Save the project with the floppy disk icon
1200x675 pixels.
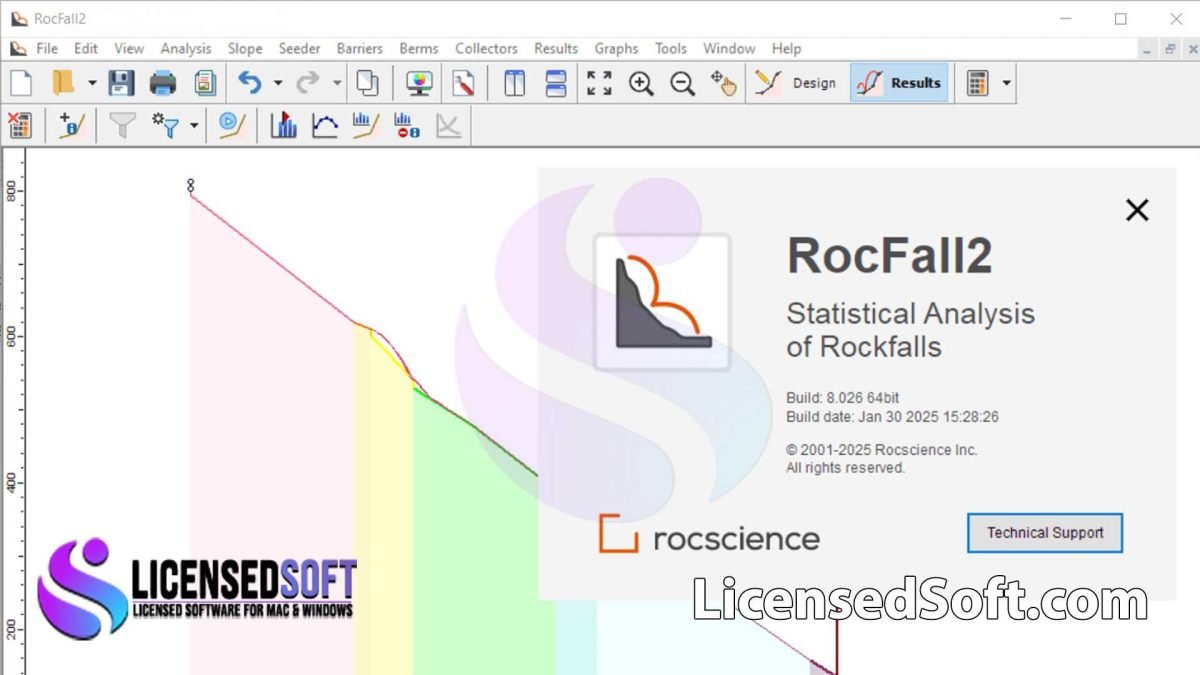pos(121,83)
